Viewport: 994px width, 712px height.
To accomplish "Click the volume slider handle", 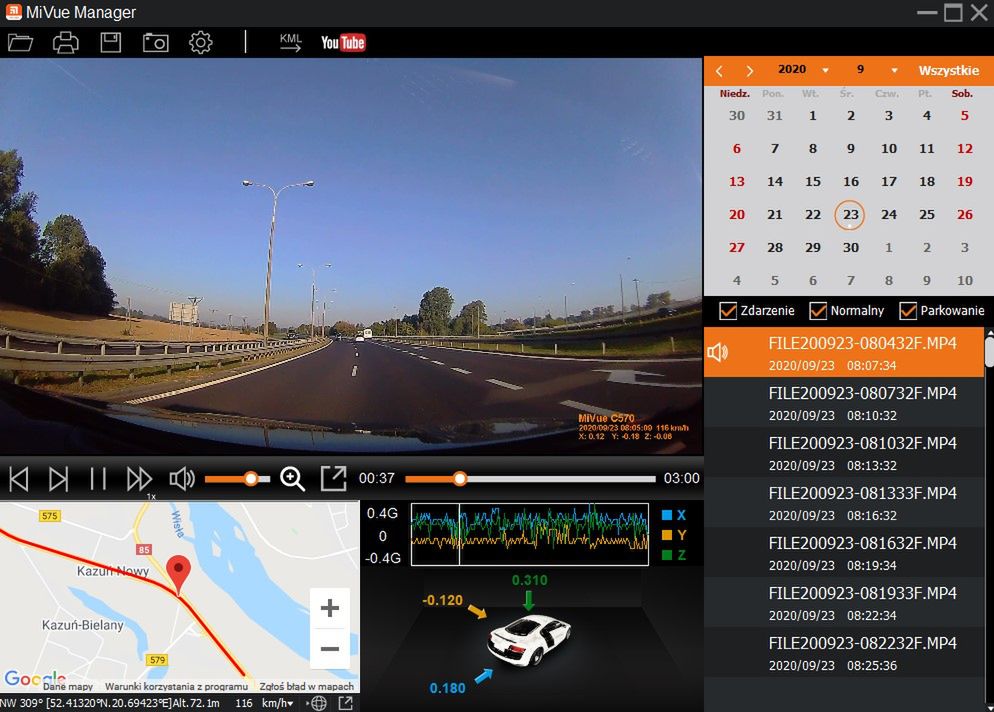I will click(251, 479).
